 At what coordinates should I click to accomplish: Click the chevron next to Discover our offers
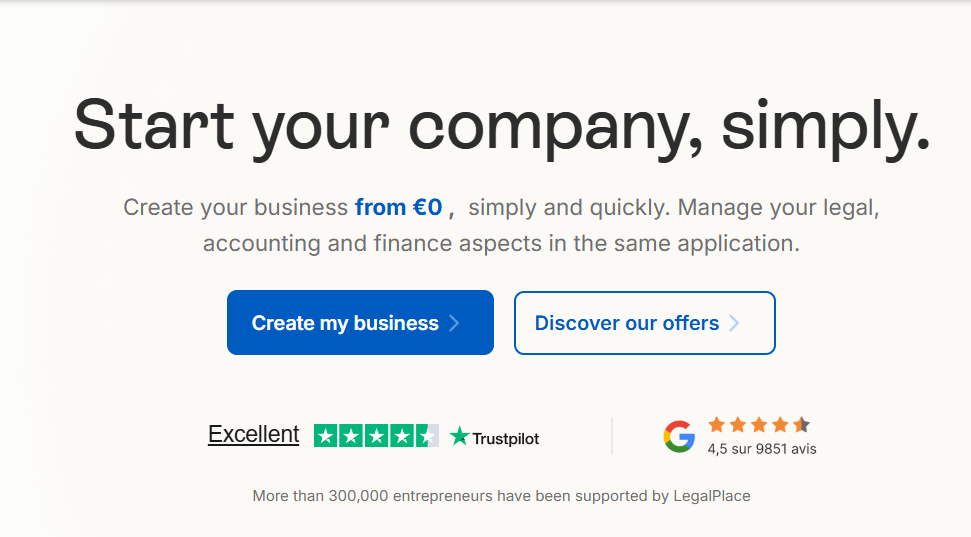734,323
